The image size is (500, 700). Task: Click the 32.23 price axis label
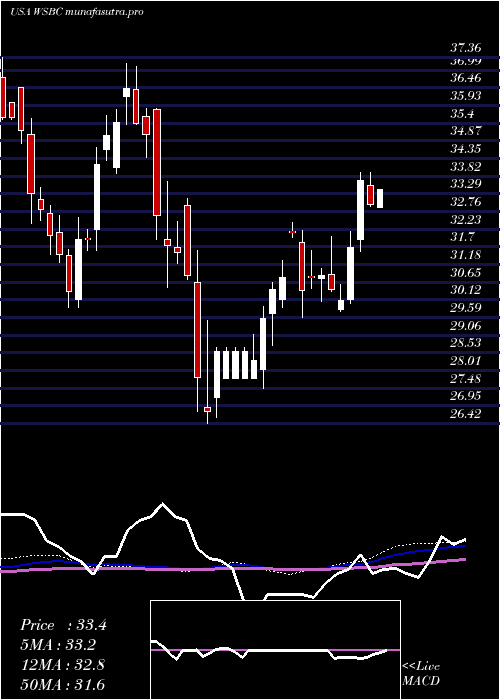tap(466, 220)
